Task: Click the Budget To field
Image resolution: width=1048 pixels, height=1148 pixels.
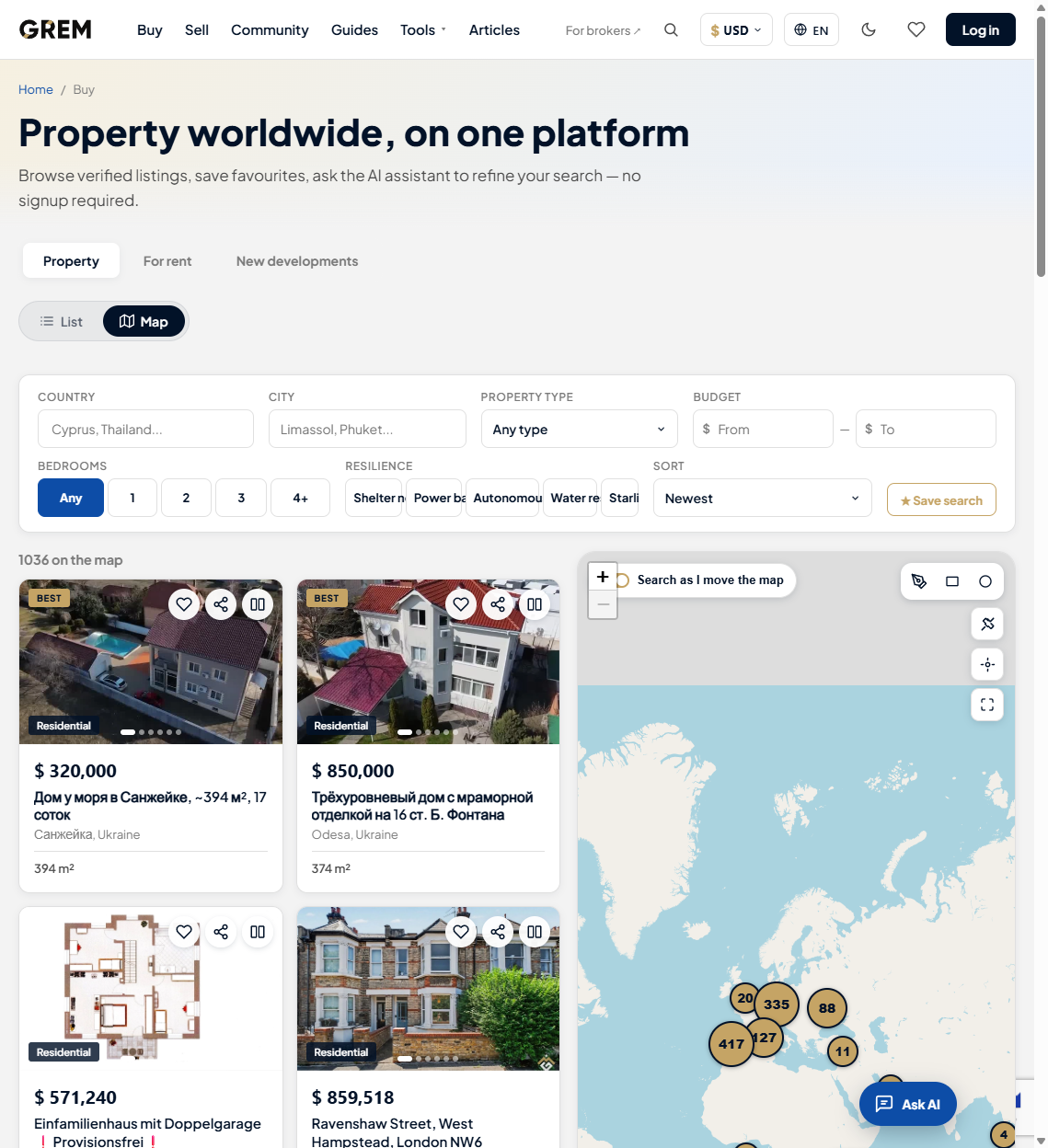Action: 926,429
